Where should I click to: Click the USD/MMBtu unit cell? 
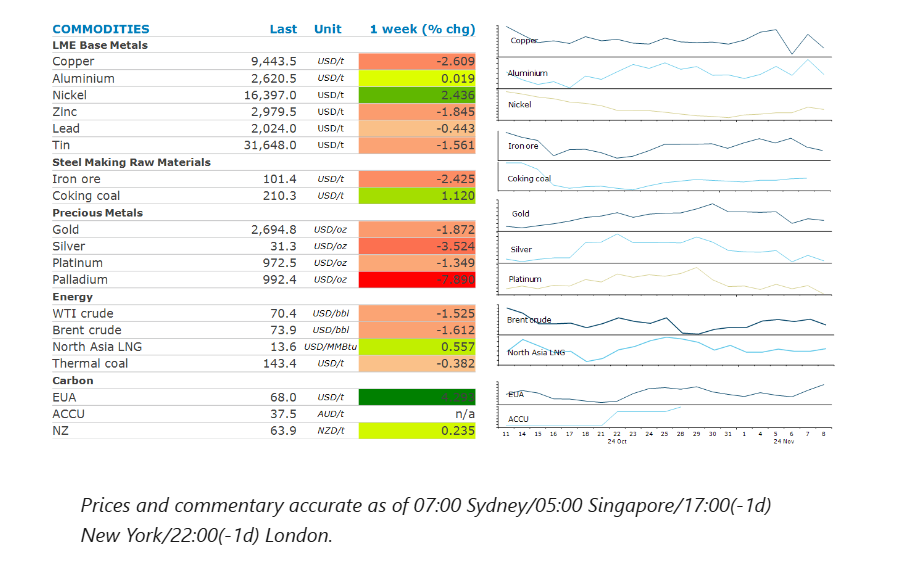[330, 347]
